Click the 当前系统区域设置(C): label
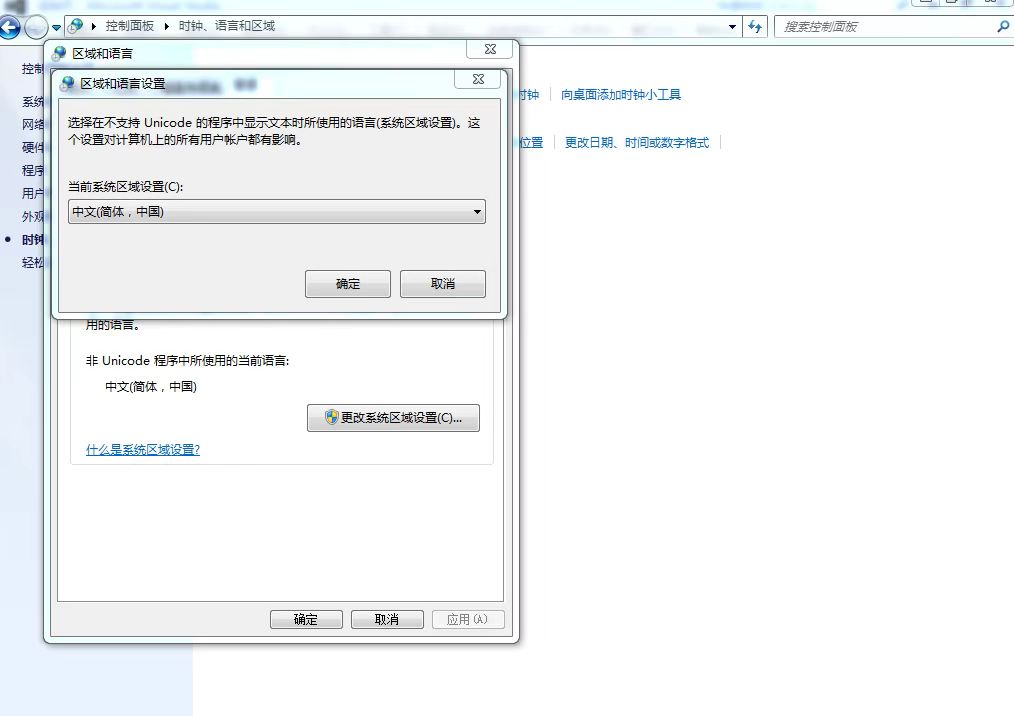The height and width of the screenshot is (716, 1014). [x=125, y=187]
